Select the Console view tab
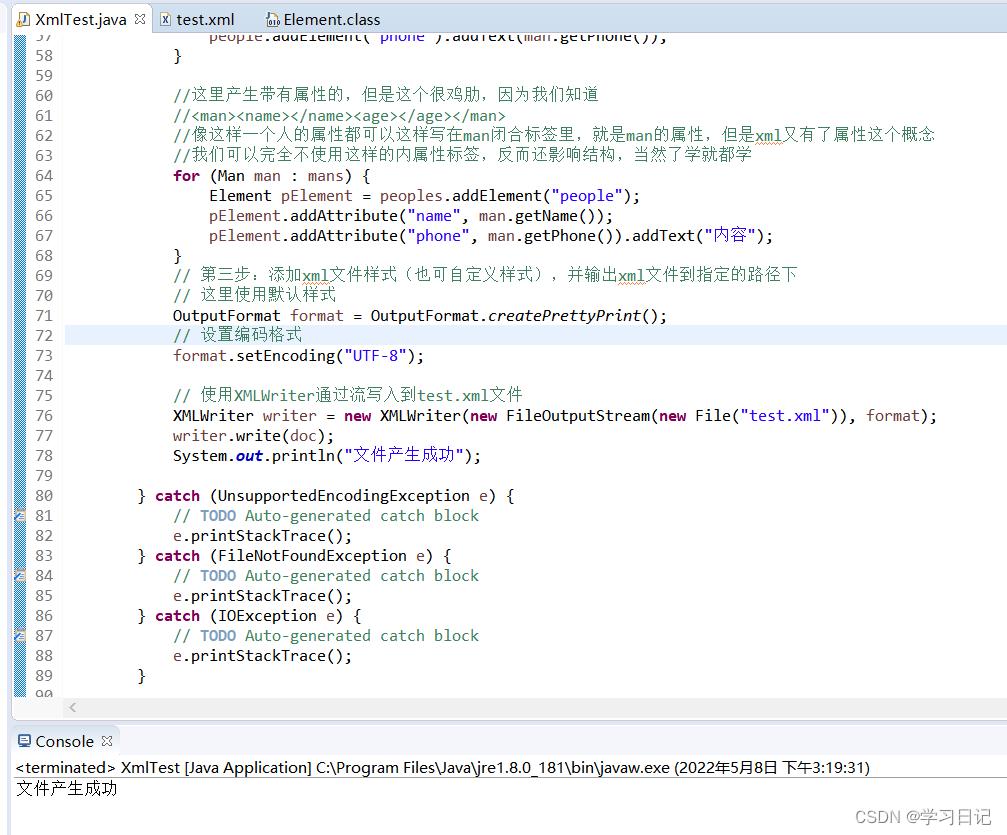The image size is (1007, 835). tap(64, 741)
